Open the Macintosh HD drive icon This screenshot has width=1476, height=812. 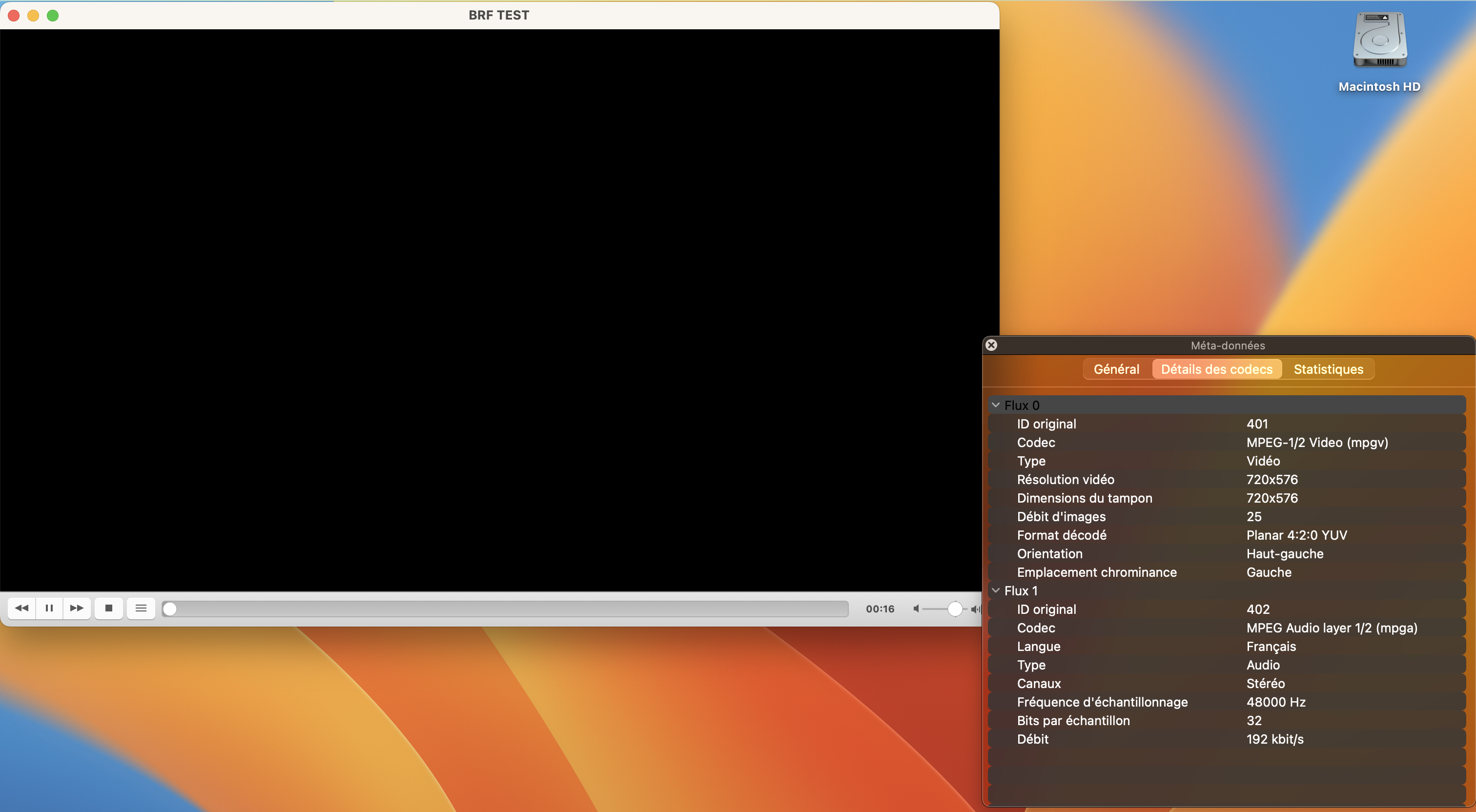pos(1379,41)
